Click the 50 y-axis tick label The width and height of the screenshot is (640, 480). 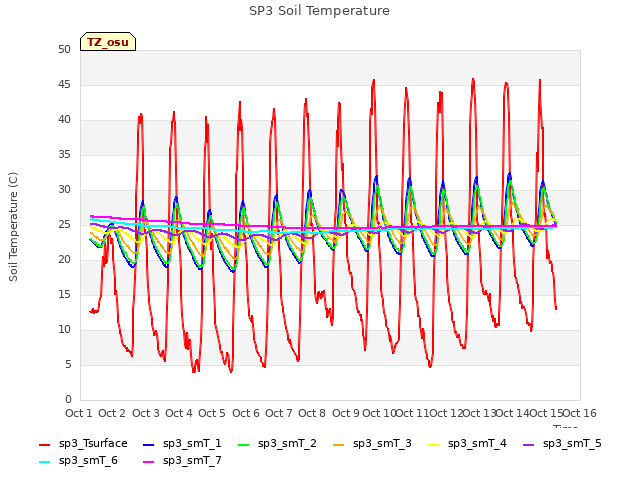tap(64, 49)
